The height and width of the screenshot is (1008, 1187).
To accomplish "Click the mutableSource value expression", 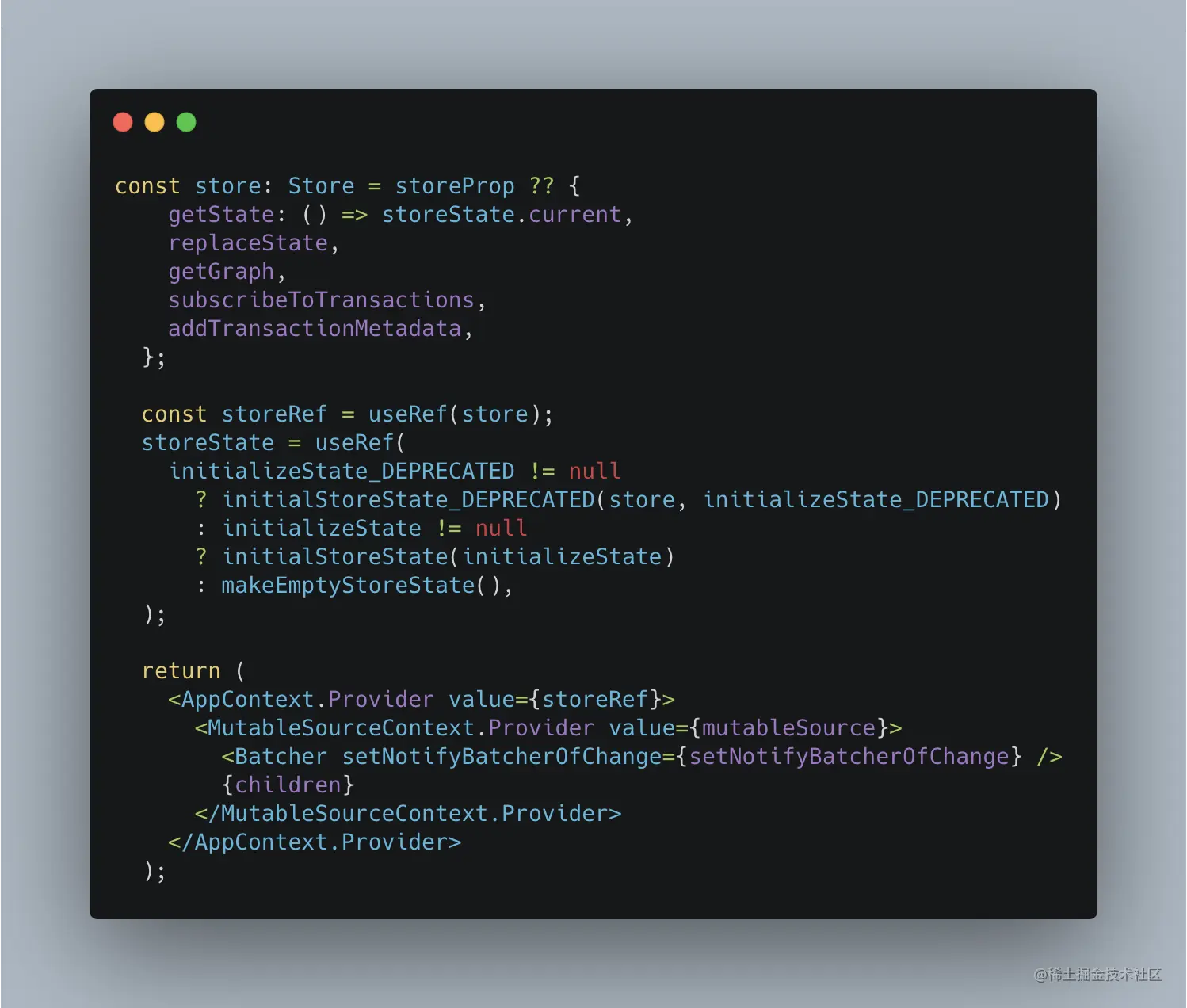I will 788,728.
